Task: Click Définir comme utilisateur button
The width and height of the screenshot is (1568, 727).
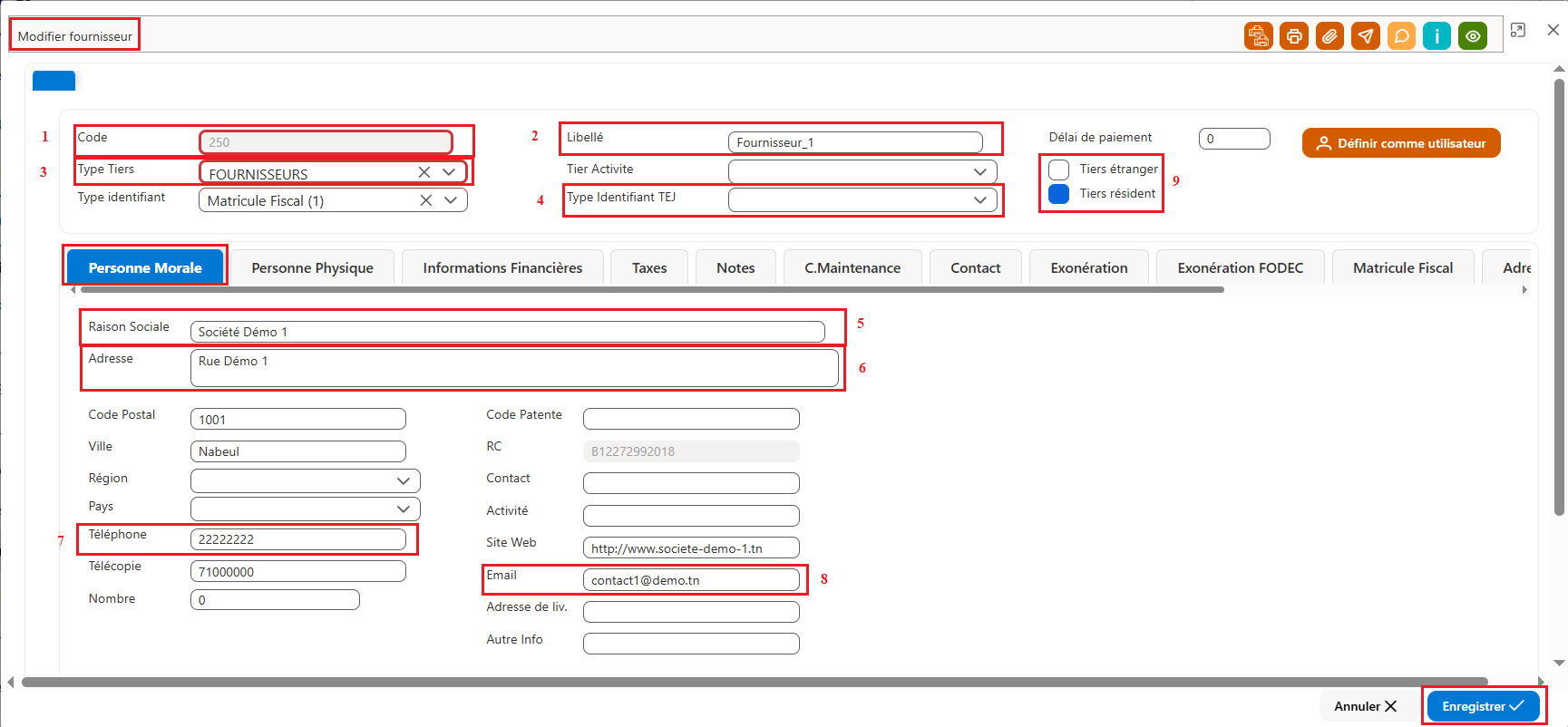Action: (1401, 143)
